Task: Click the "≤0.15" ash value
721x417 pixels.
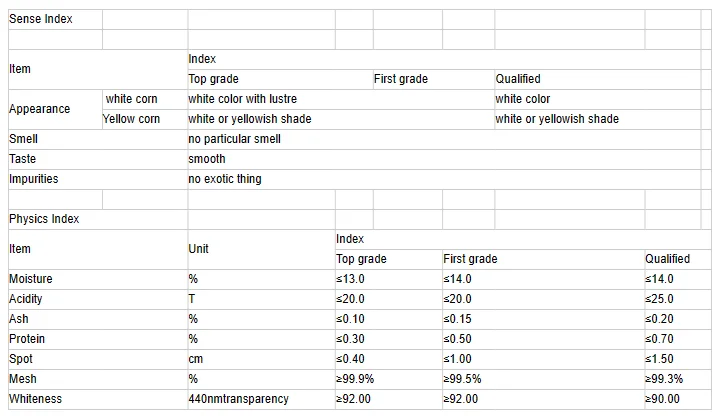Action: tap(457, 319)
